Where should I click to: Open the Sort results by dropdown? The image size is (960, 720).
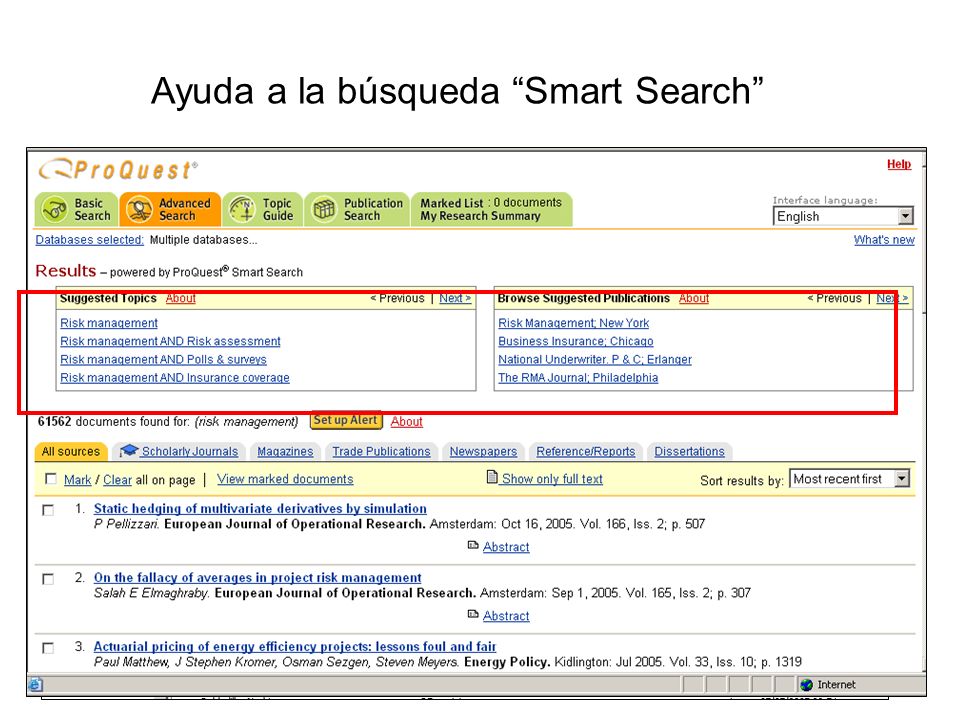tap(849, 479)
